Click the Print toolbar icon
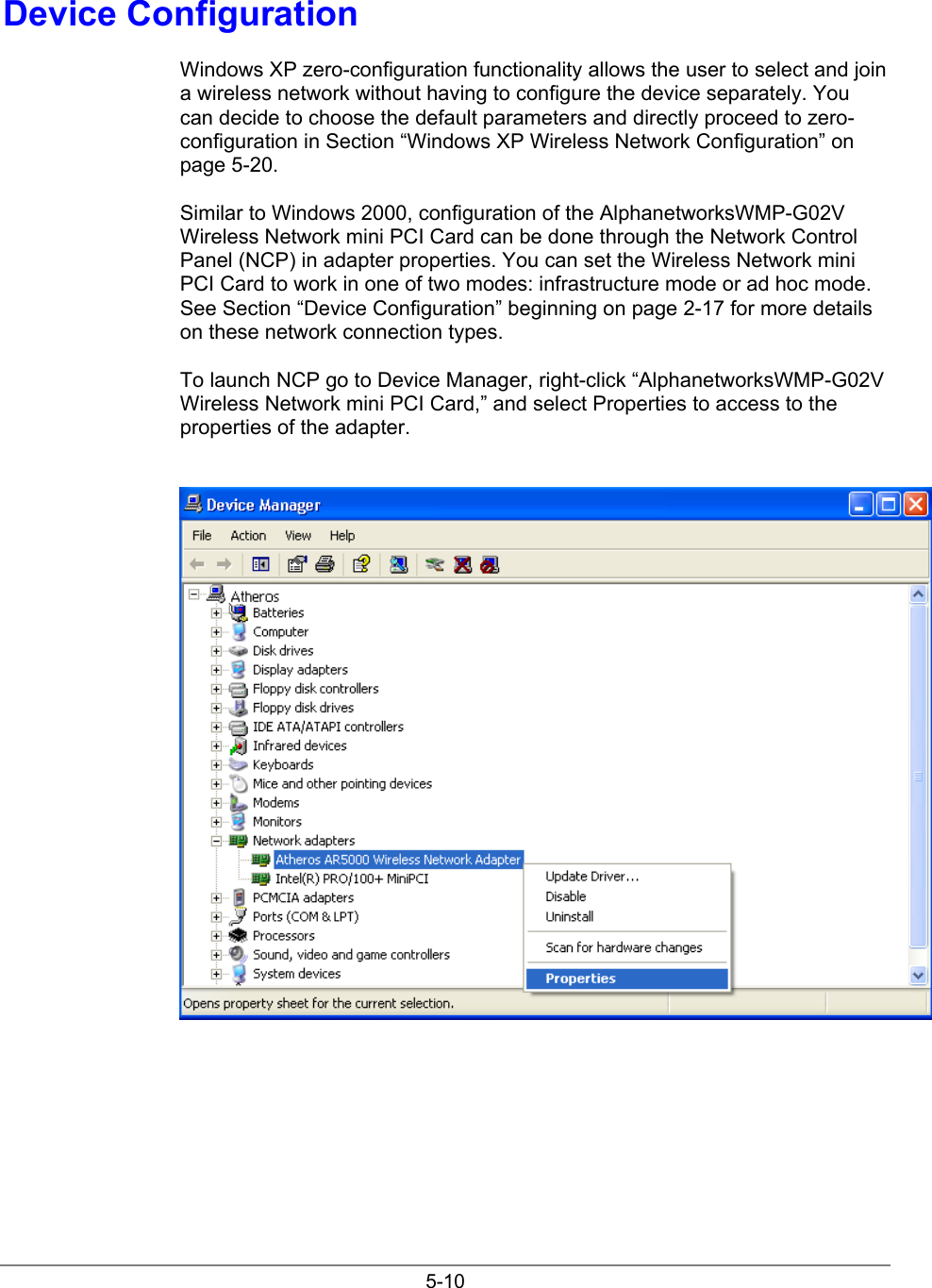Viewport: 932px width, 1288px height. (325, 564)
